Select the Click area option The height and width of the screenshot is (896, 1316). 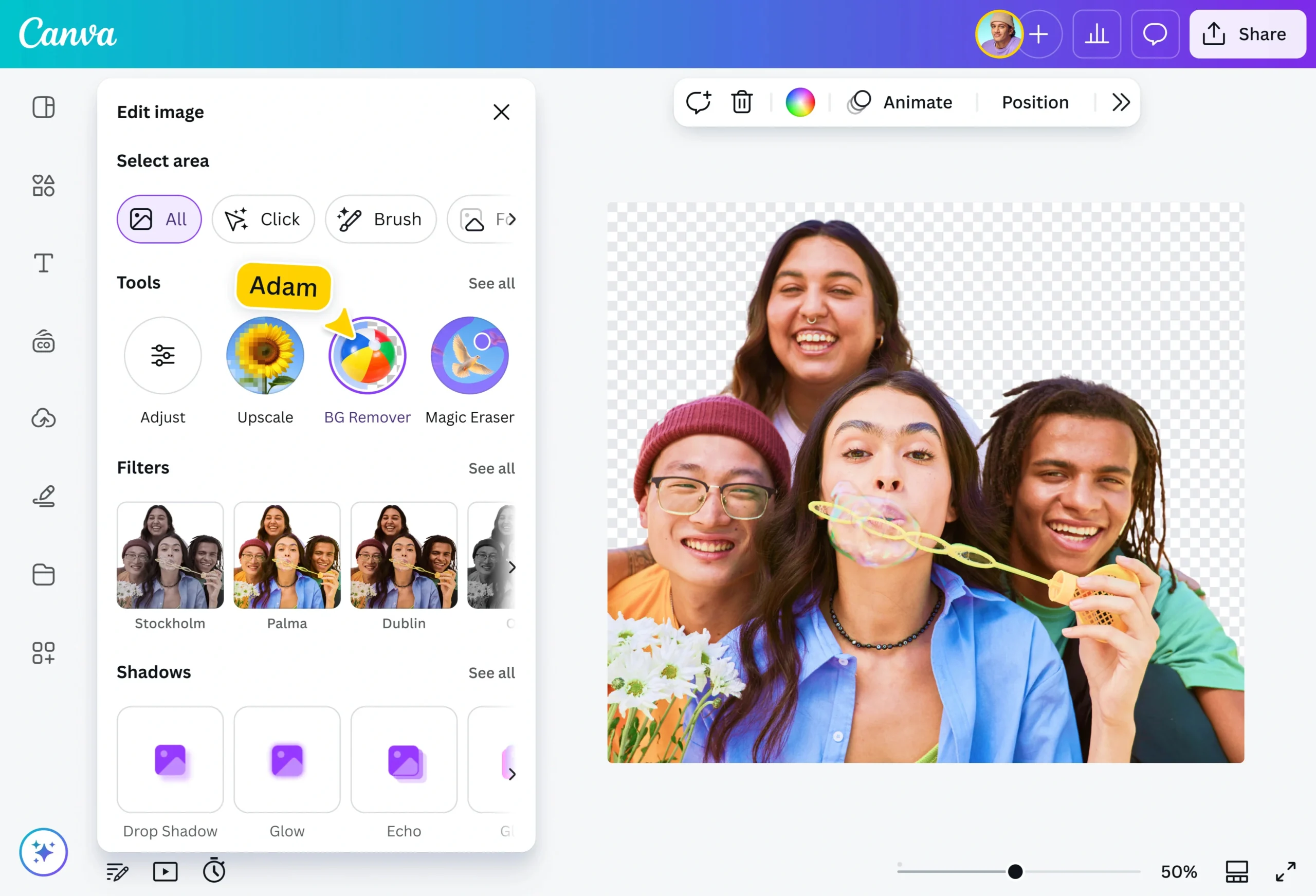(x=263, y=219)
